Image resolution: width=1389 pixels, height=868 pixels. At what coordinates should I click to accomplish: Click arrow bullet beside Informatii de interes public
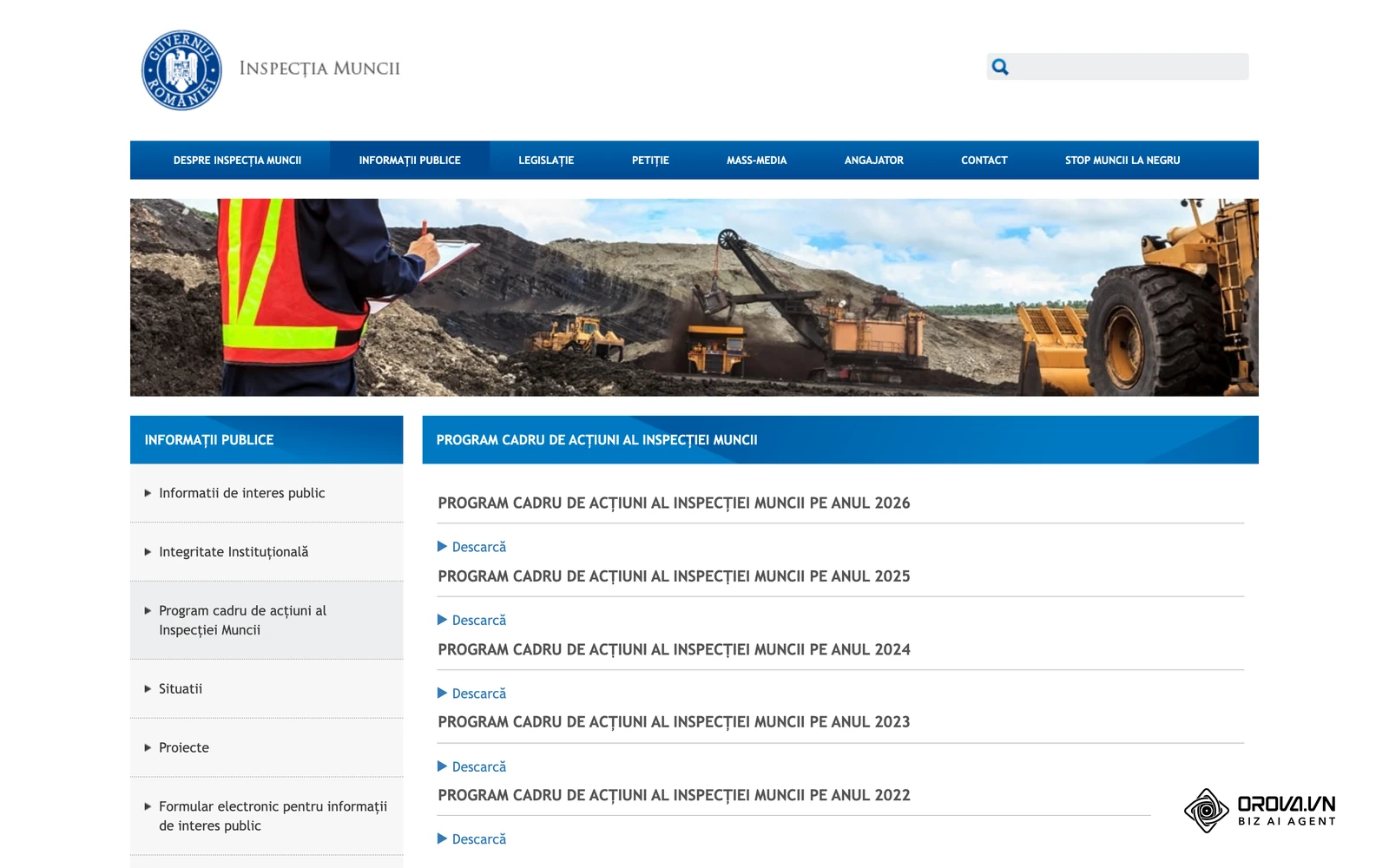point(148,493)
